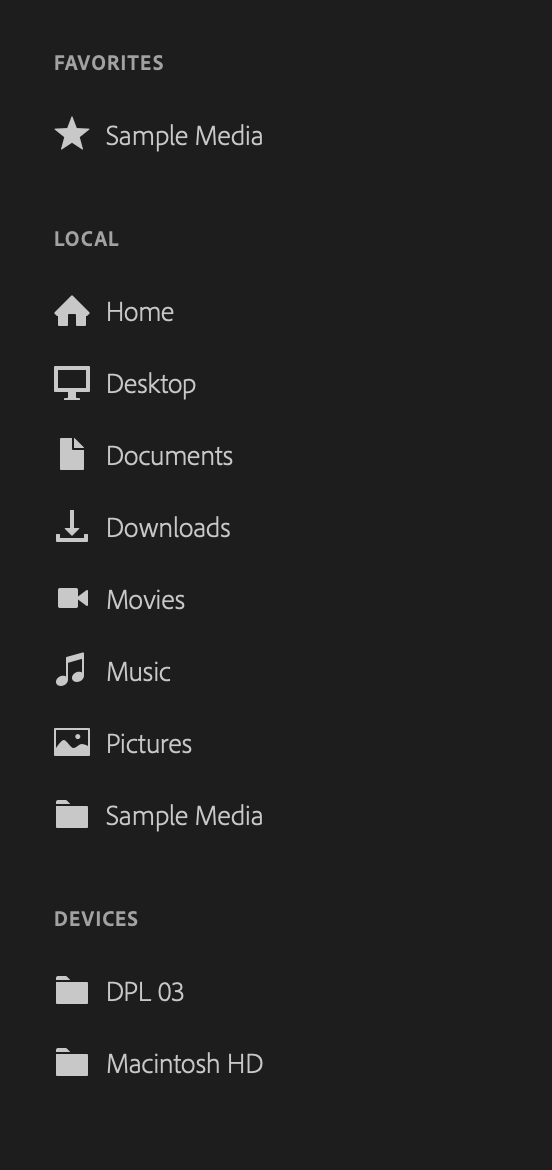The image size is (552, 1170).
Task: Browse the Pictures location label
Action: click(148, 744)
